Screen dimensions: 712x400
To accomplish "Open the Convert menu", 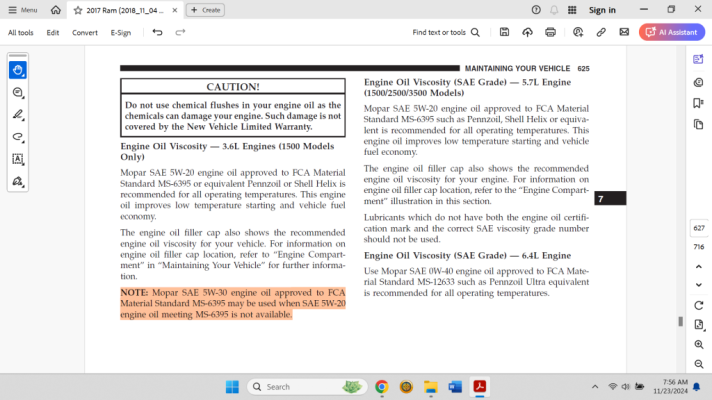I will 84,32.
